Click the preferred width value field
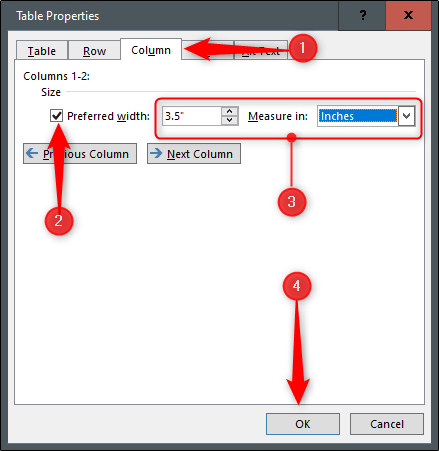 pyautogui.click(x=192, y=116)
